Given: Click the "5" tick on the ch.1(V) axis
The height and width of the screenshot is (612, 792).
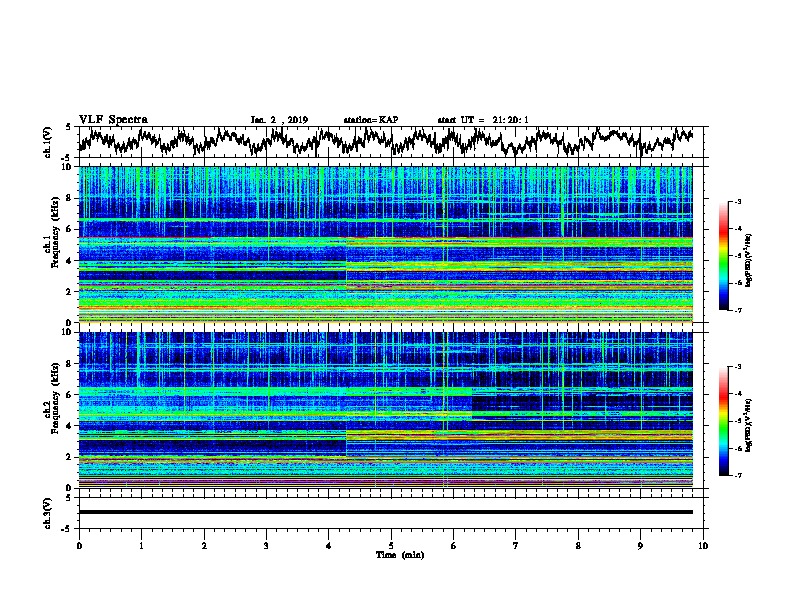Looking at the screenshot, I should point(68,127).
